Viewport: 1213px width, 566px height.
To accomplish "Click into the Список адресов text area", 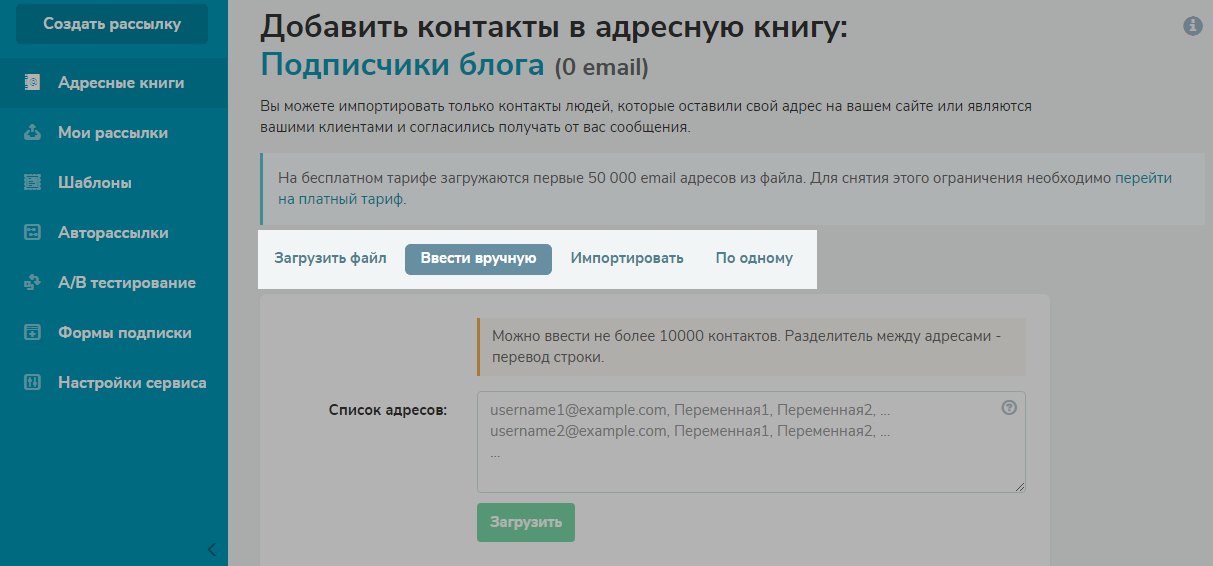I will tap(751, 442).
